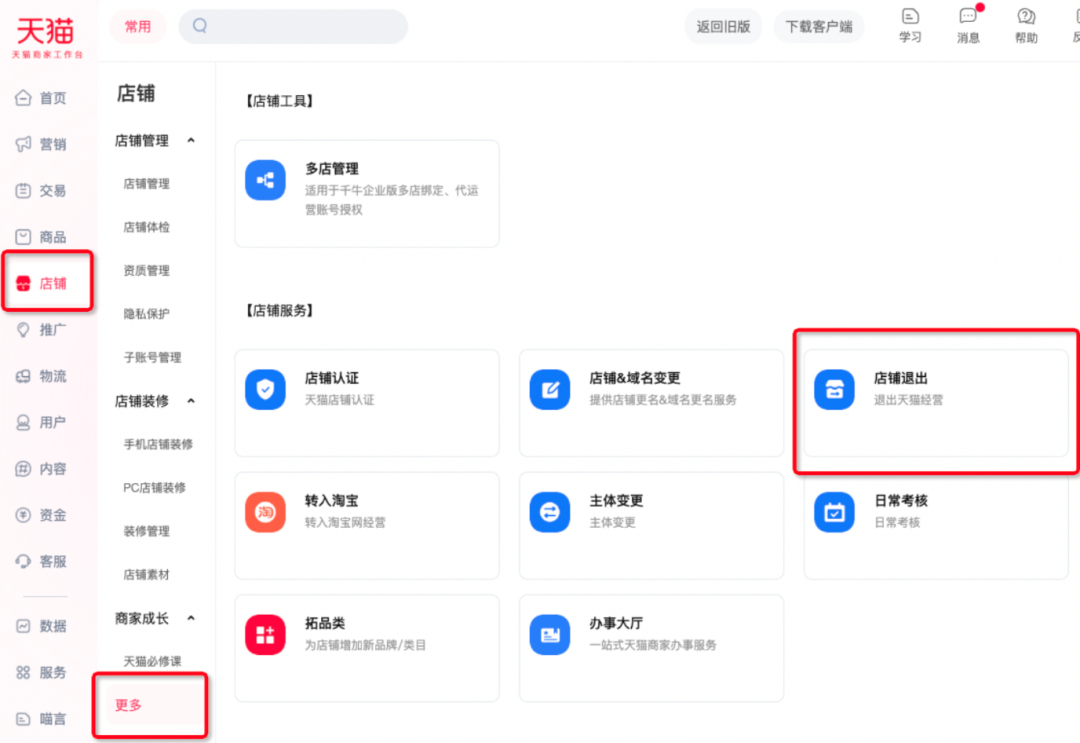This screenshot has height=743, width=1080.
Task: Click the 为店铺增加新品牌/类目 description text
Action: pyautogui.click(x=365, y=645)
